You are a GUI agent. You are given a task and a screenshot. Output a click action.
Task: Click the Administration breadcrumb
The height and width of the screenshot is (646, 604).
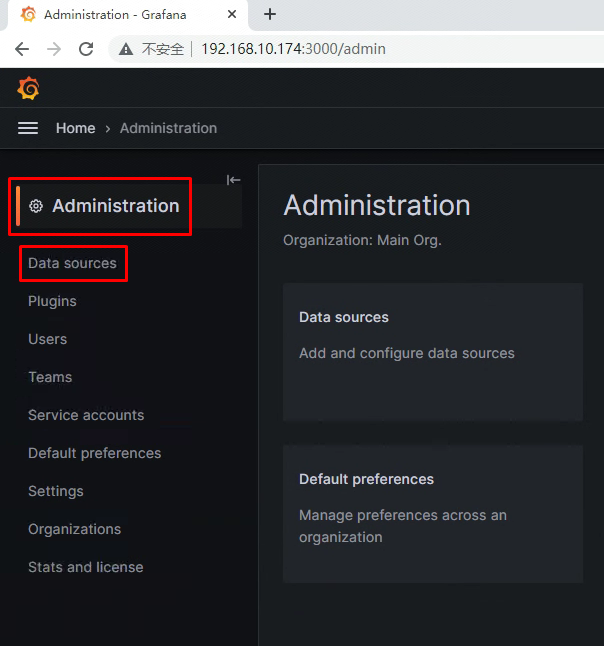(168, 128)
